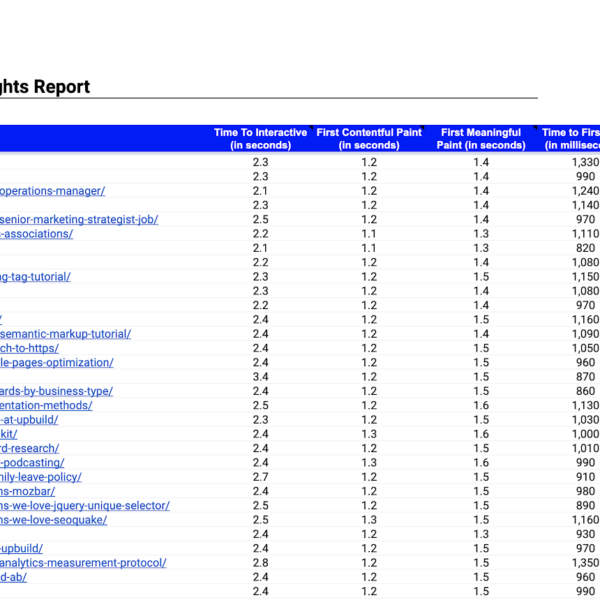Select the 3.4 Time To Interactive cell

point(260,377)
